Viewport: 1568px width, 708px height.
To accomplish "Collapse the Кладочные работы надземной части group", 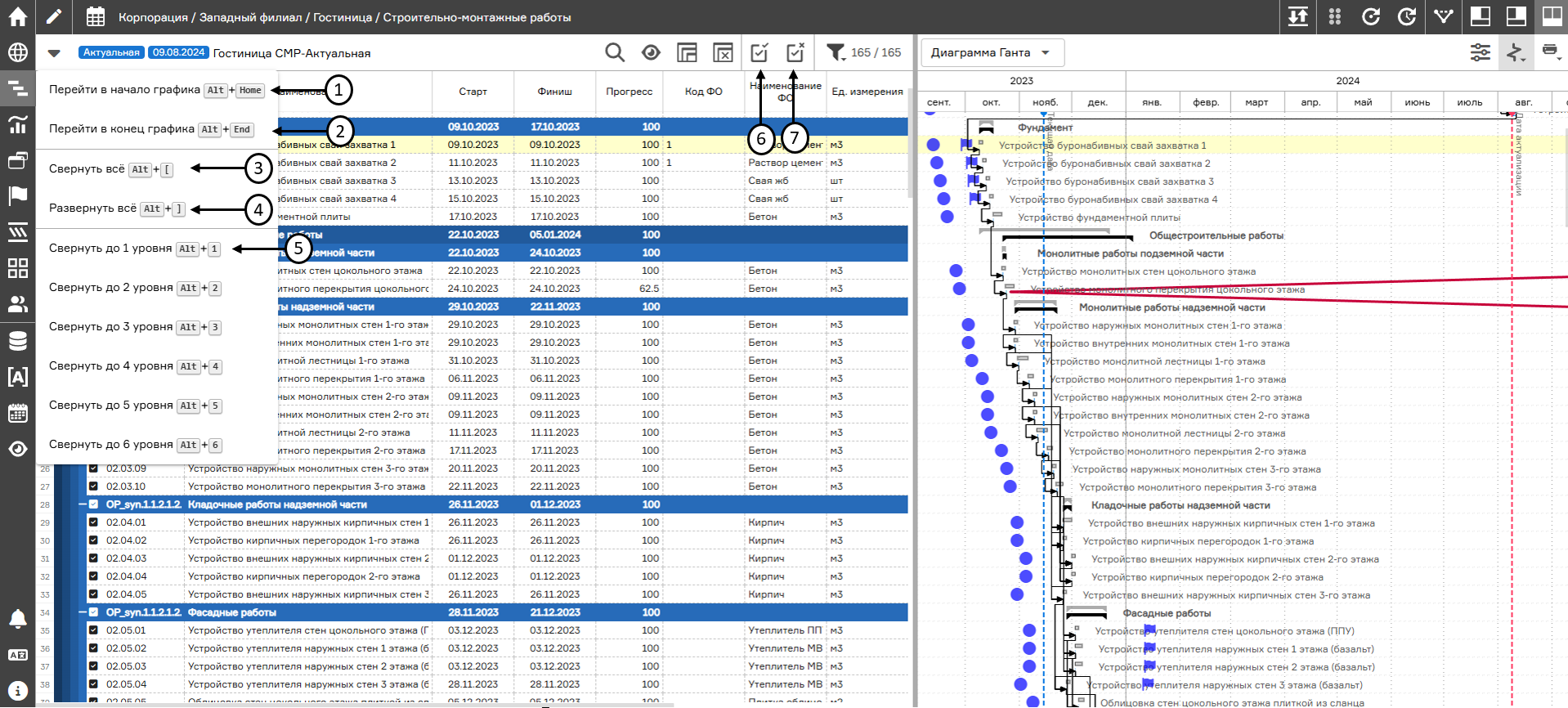I will click(x=82, y=504).
